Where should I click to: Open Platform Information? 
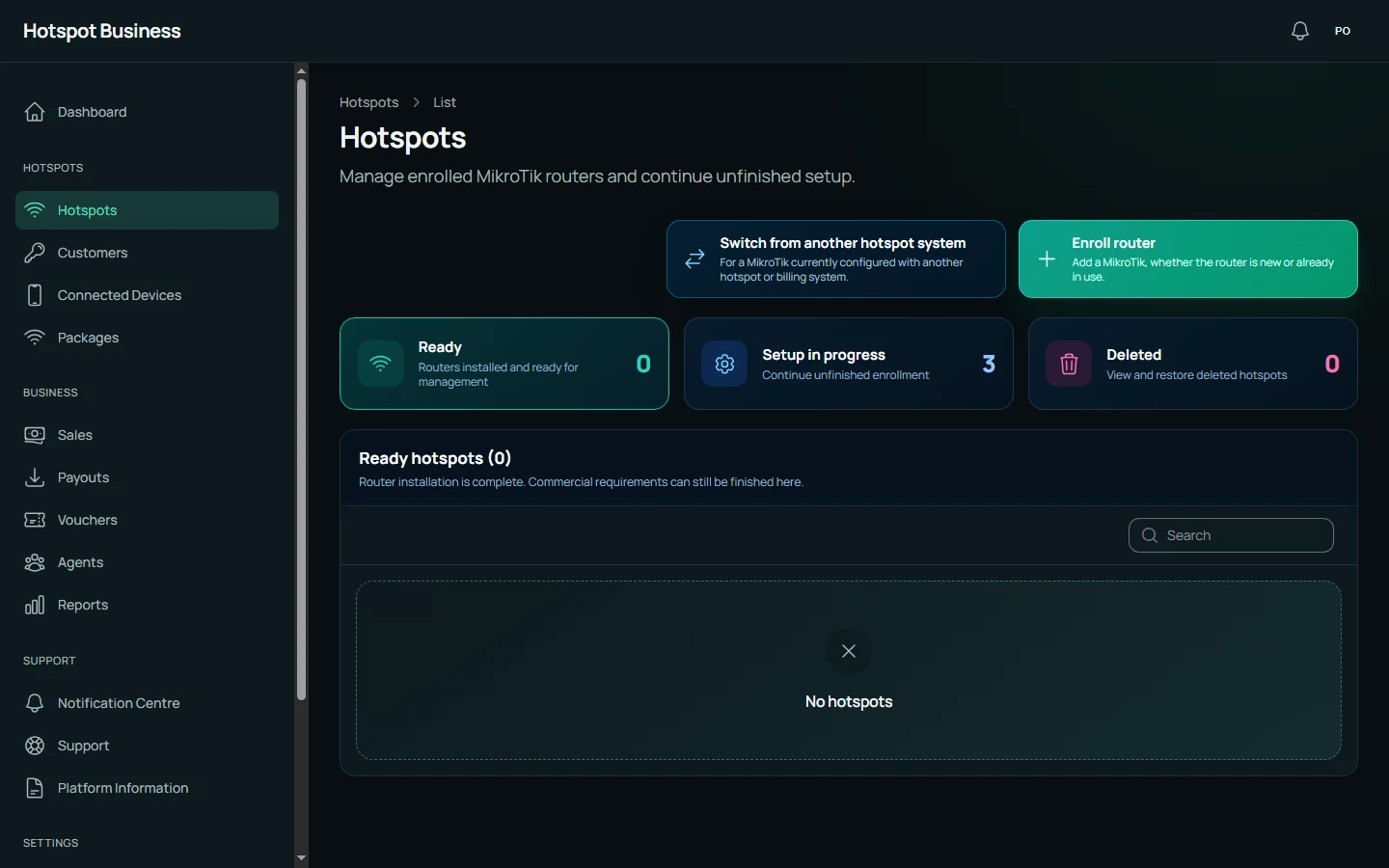pyautogui.click(x=147, y=788)
